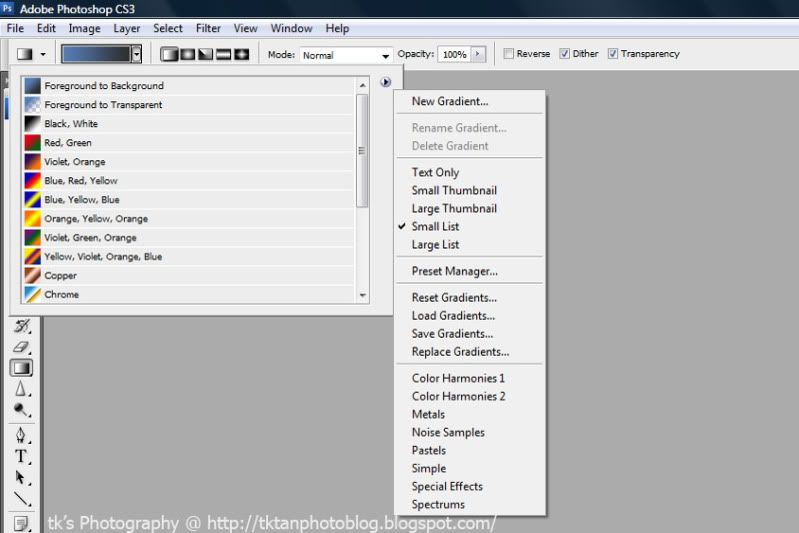This screenshot has height=533, width=799.
Task: Load the Metals gradient set
Action: [470, 415]
